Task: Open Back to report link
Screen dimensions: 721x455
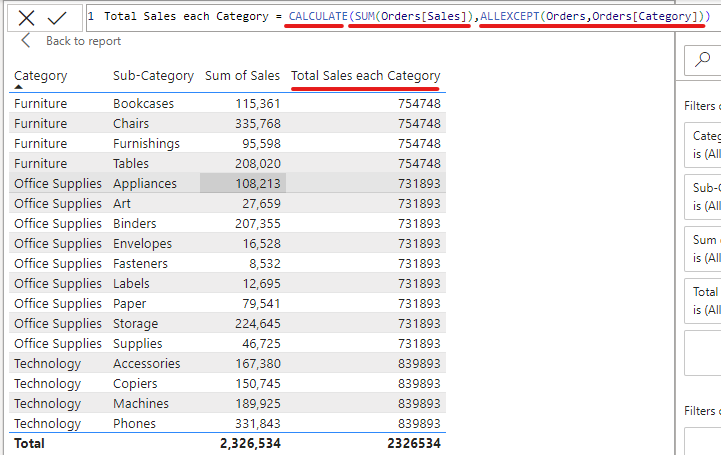Action: tap(83, 41)
